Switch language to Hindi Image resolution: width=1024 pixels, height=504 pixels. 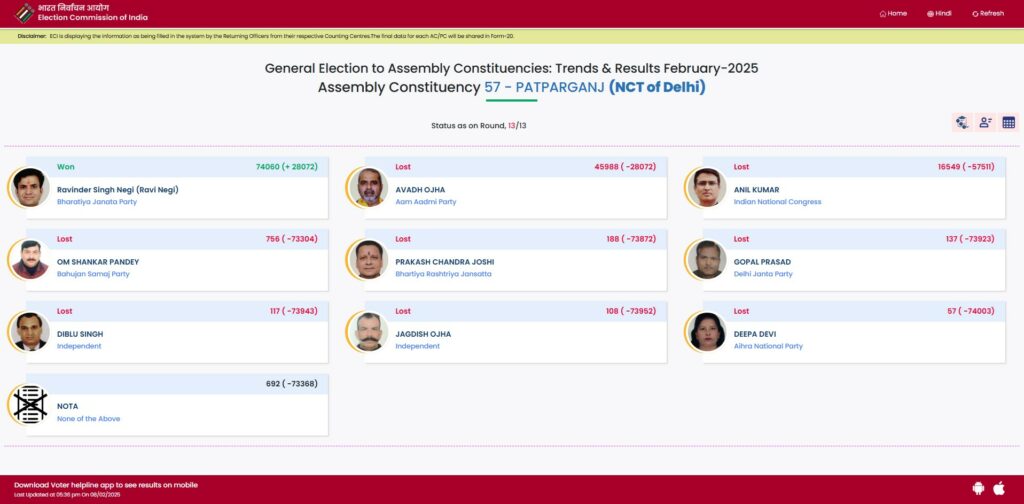tap(939, 14)
